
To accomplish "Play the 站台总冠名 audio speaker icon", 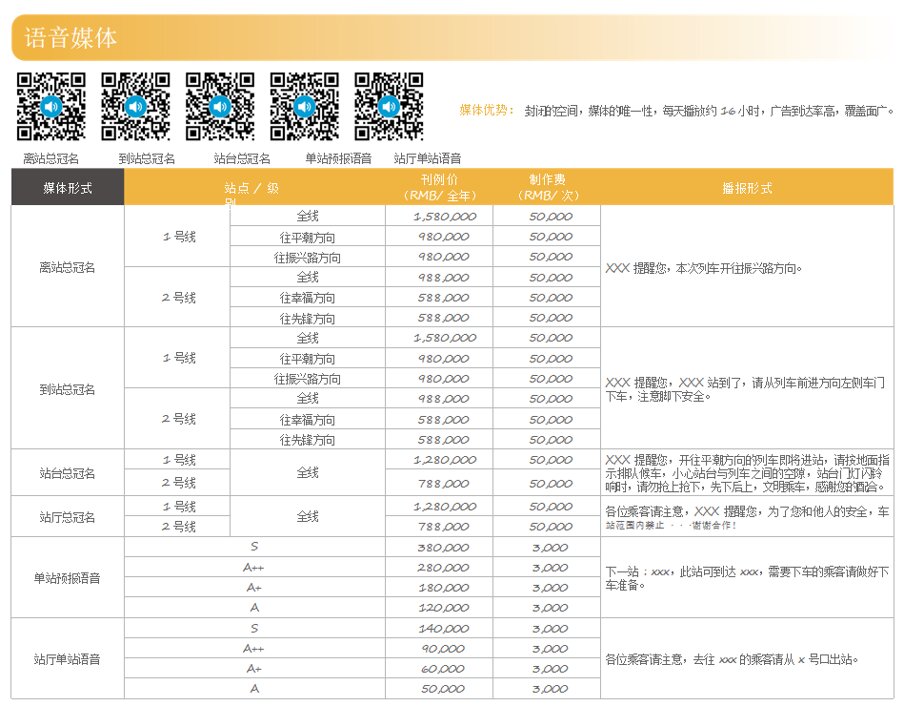I will 220,108.
